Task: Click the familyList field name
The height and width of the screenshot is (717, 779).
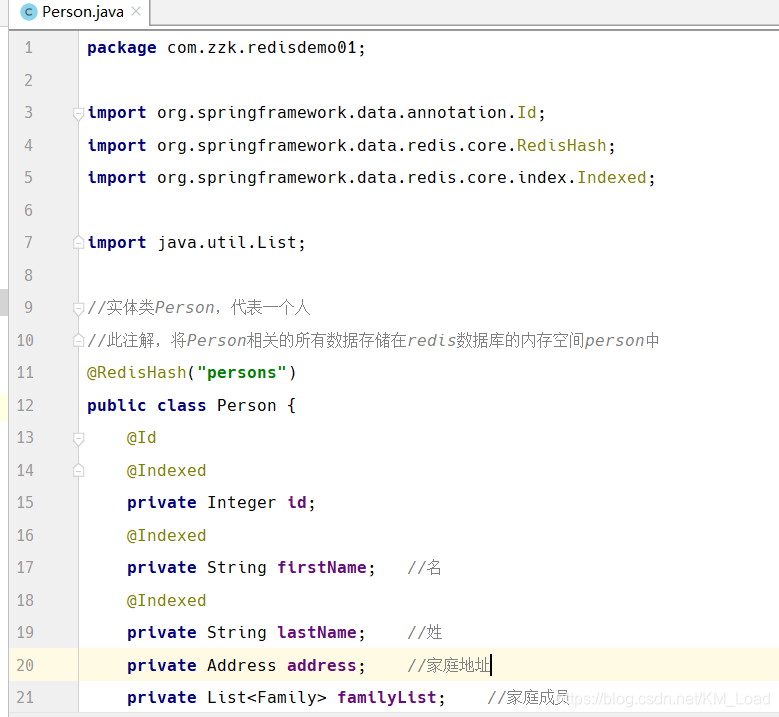Action: [387, 698]
